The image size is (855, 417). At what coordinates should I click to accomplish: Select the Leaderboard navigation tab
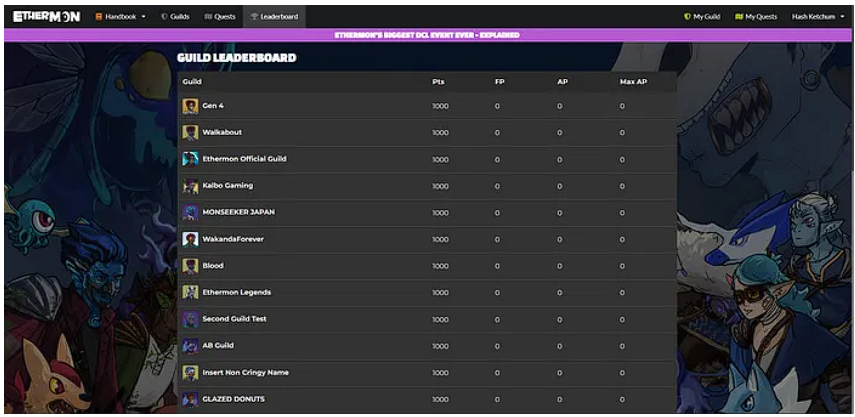point(274,17)
